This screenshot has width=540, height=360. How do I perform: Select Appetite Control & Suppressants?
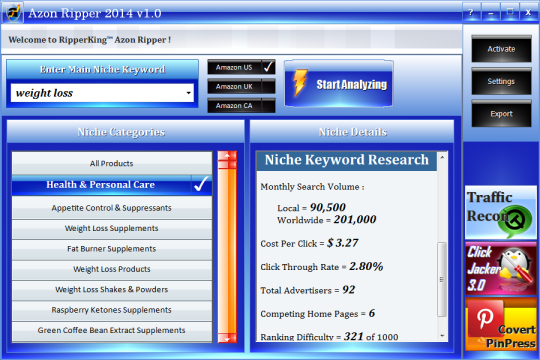pos(112,208)
